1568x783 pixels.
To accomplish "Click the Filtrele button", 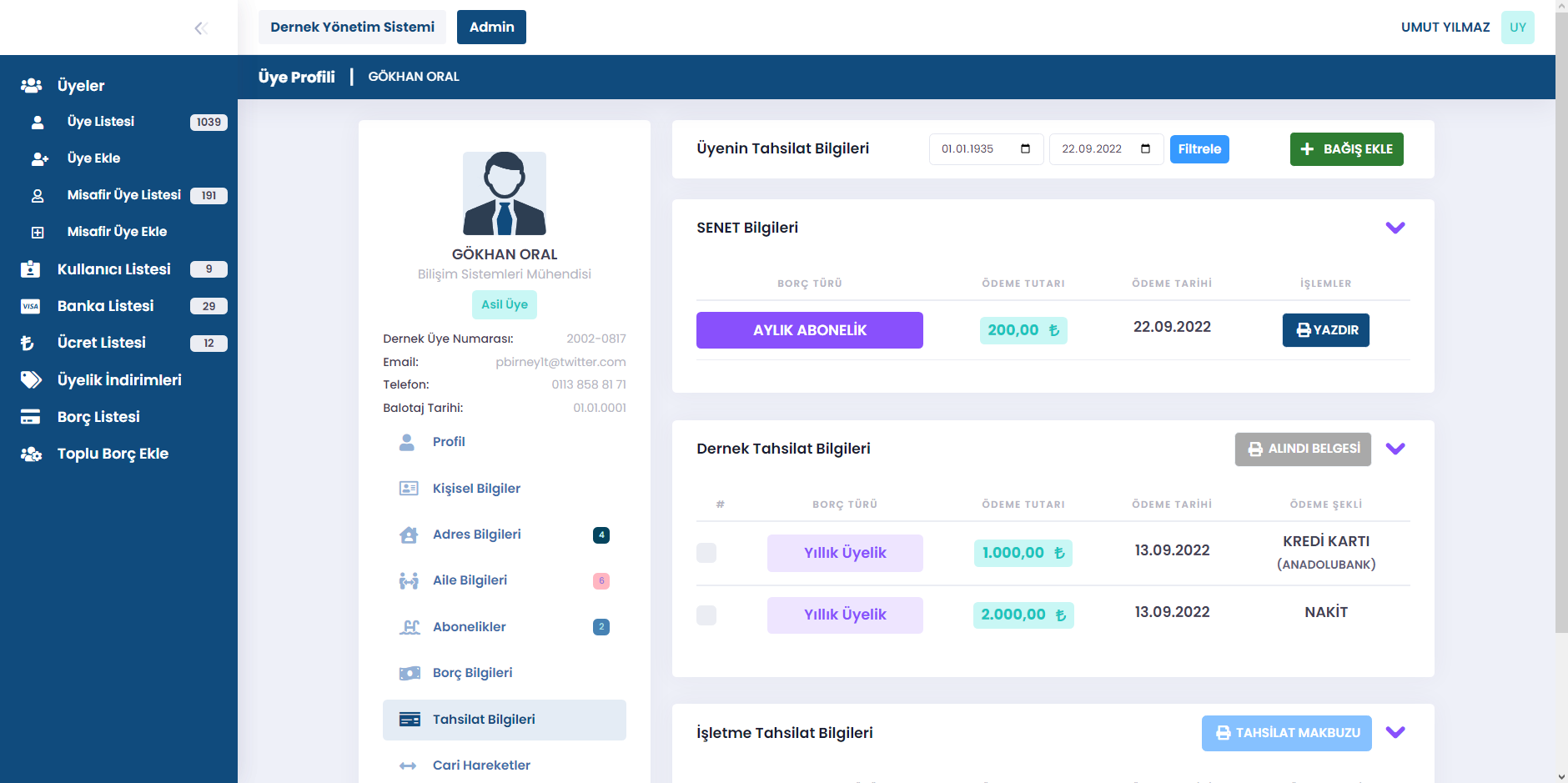I will click(1199, 149).
